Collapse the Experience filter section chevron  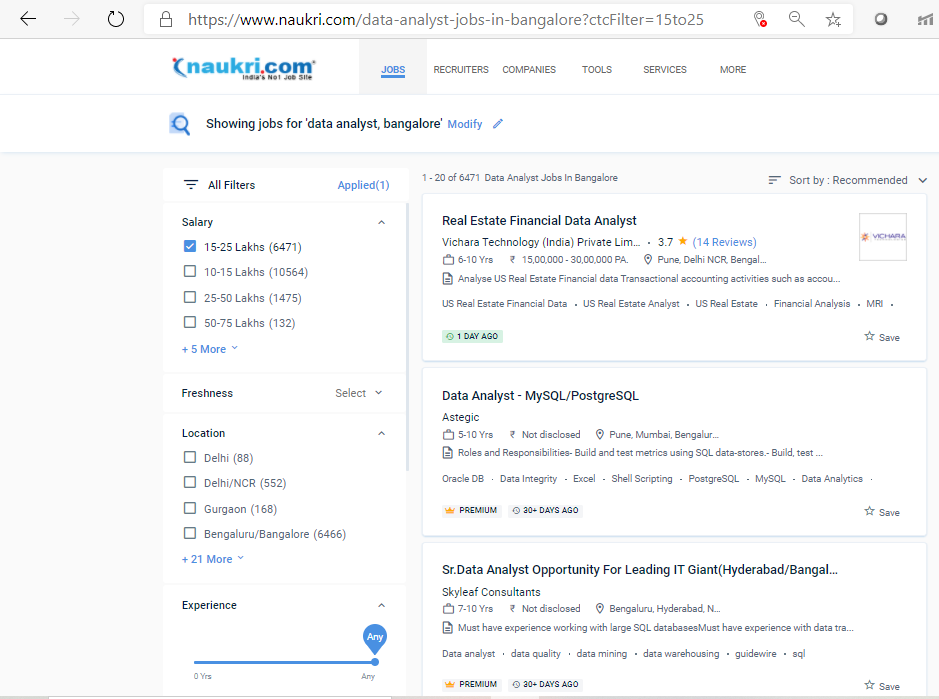click(x=381, y=605)
